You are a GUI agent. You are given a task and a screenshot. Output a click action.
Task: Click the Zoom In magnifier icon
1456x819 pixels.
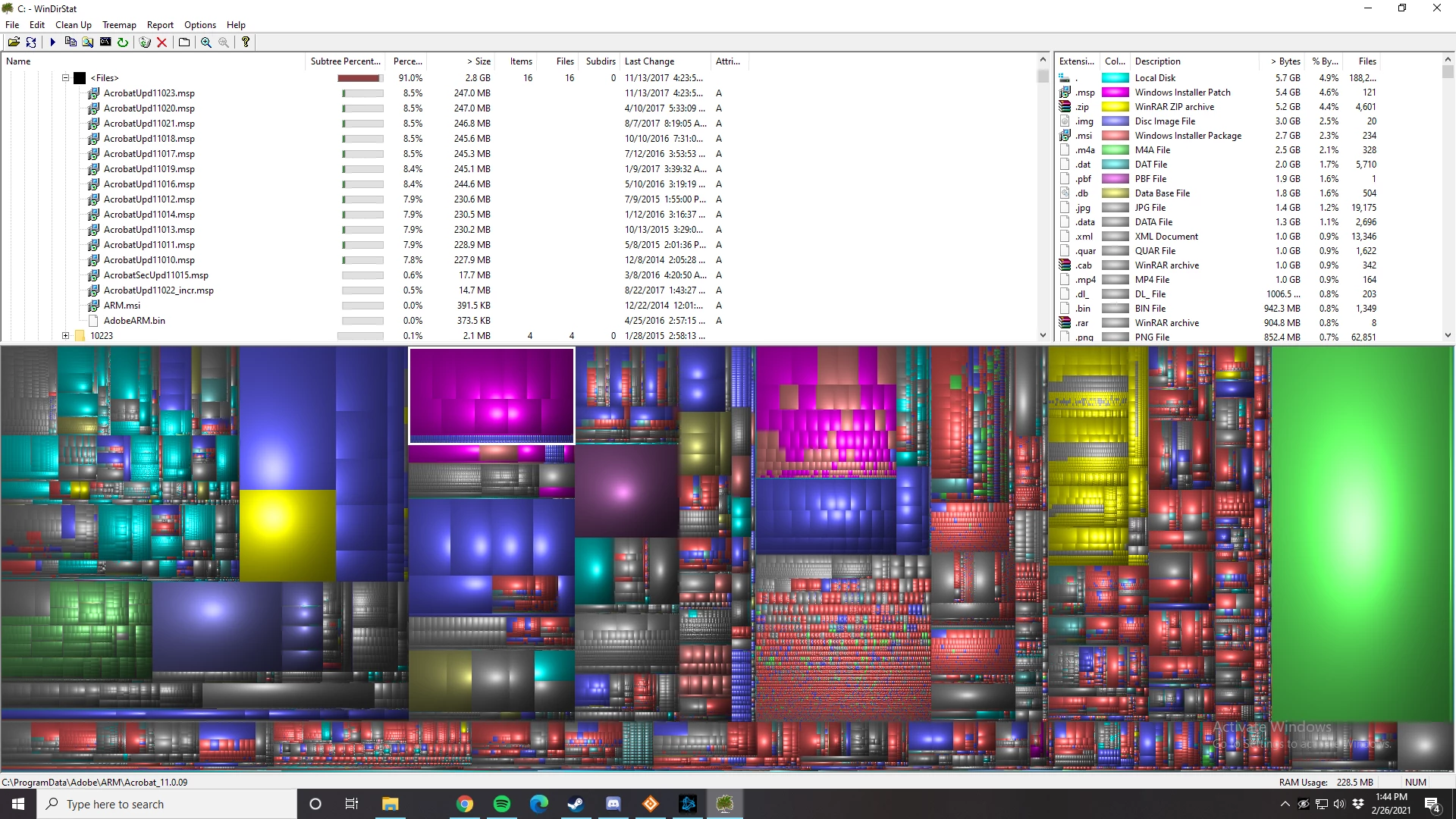click(x=206, y=42)
